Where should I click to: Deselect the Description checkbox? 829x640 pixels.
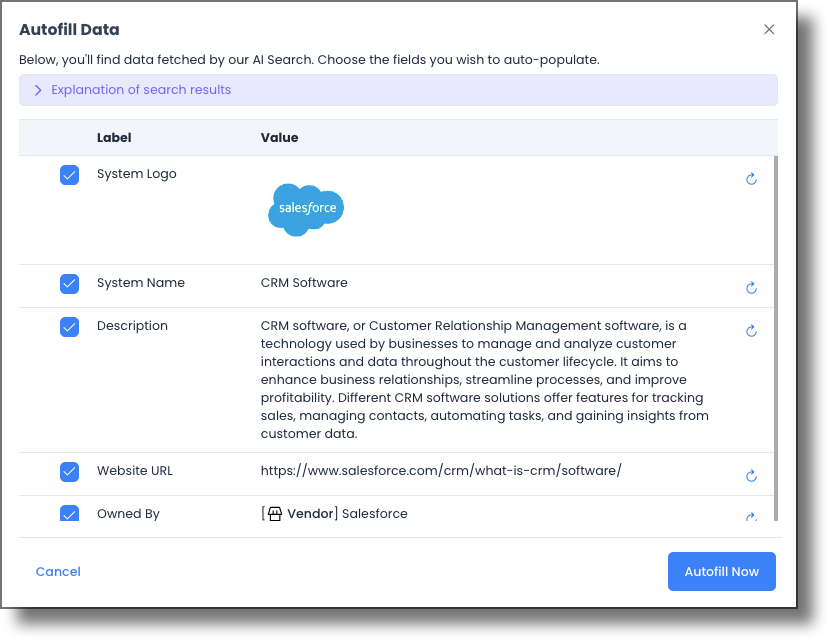point(69,325)
